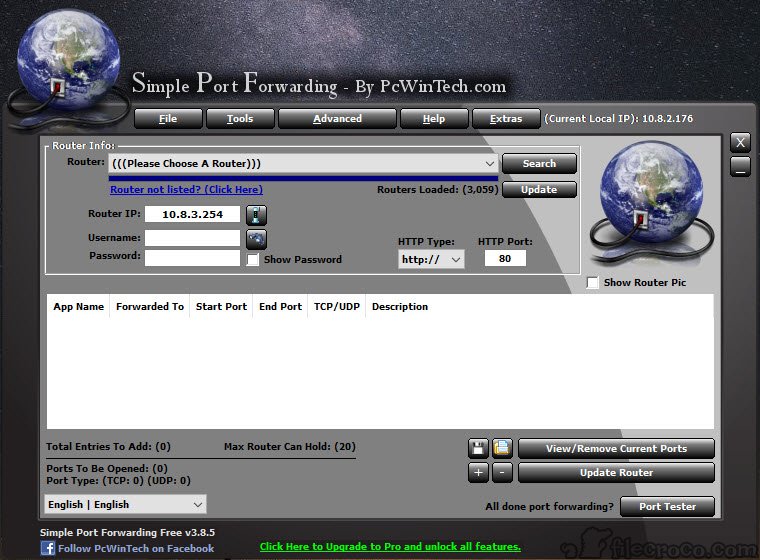The image size is (760, 560).
Task: Open the Advanced menu
Action: coord(337,119)
